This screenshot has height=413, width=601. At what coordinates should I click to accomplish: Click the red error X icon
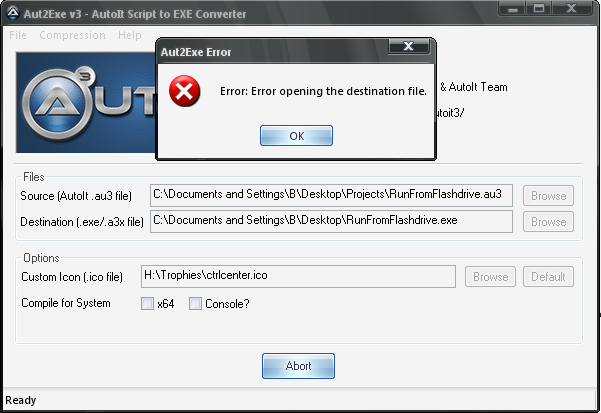tap(184, 91)
